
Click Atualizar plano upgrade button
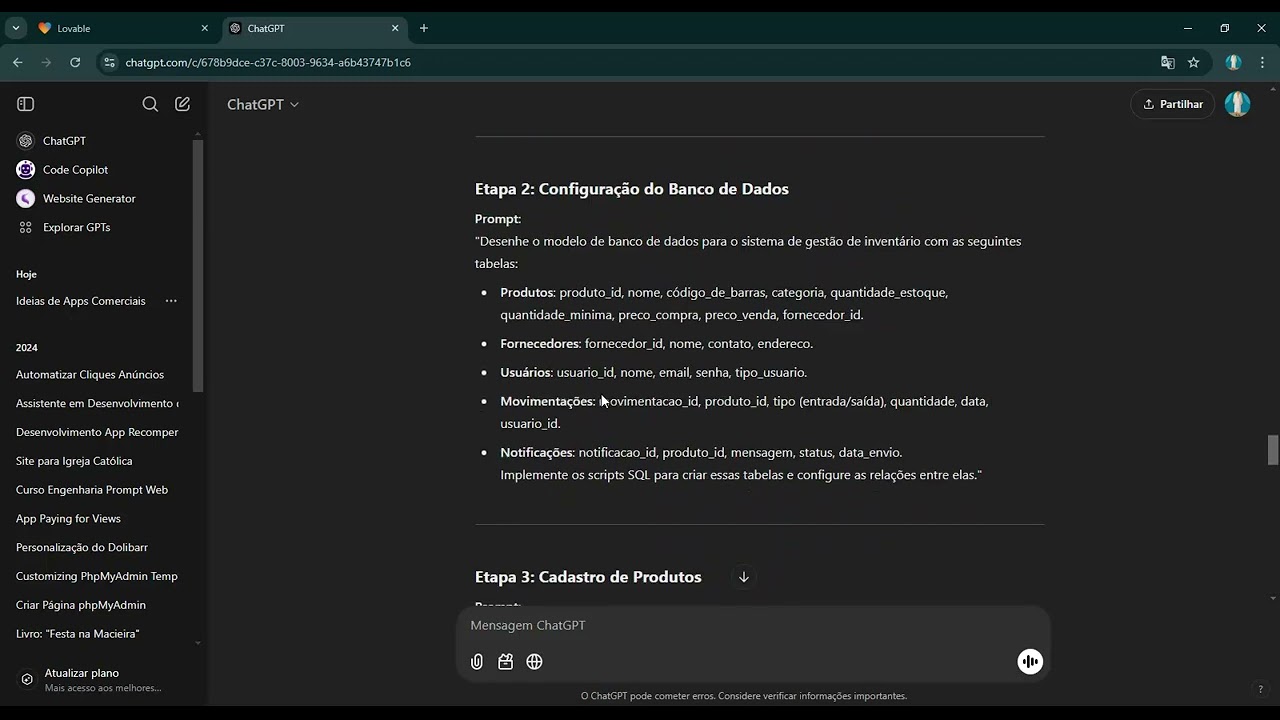97,680
